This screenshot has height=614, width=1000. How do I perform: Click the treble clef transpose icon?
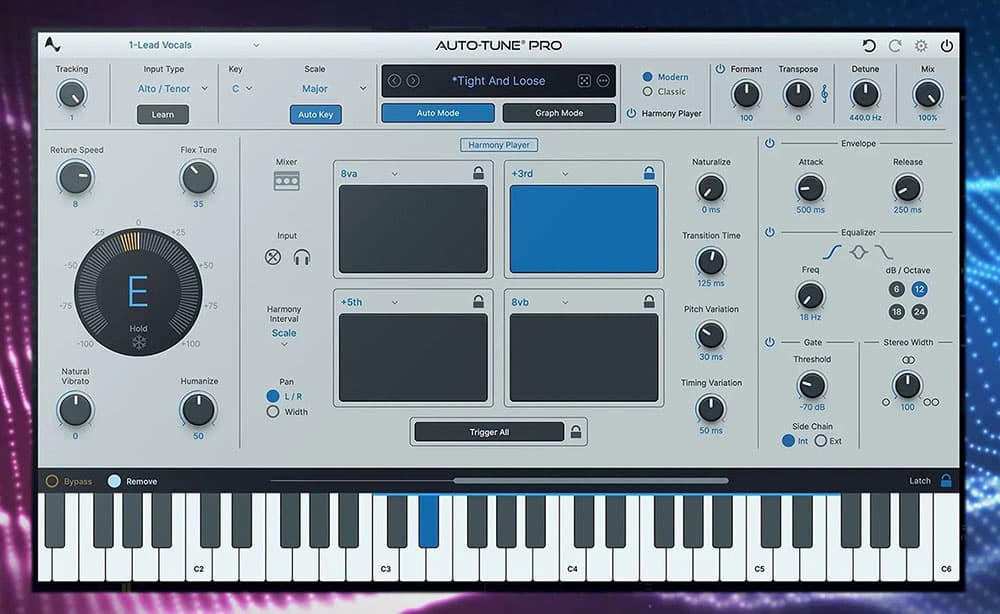[x=824, y=94]
